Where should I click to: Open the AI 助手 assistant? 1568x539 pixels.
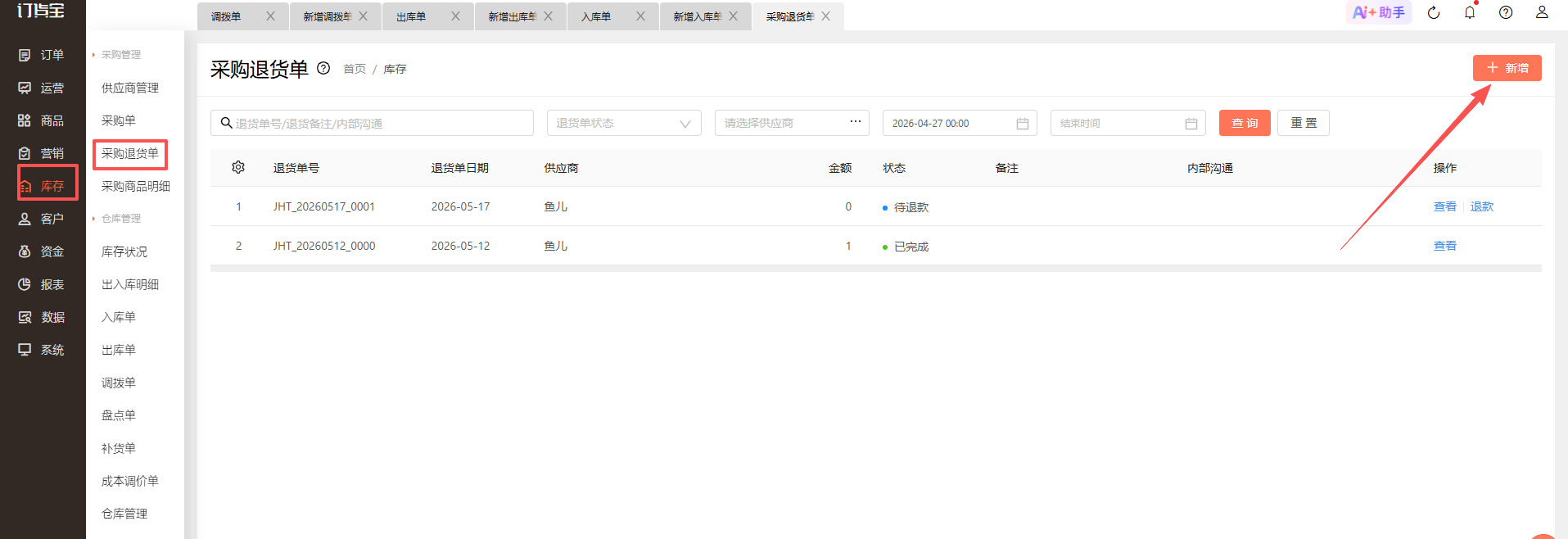pyautogui.click(x=1379, y=12)
